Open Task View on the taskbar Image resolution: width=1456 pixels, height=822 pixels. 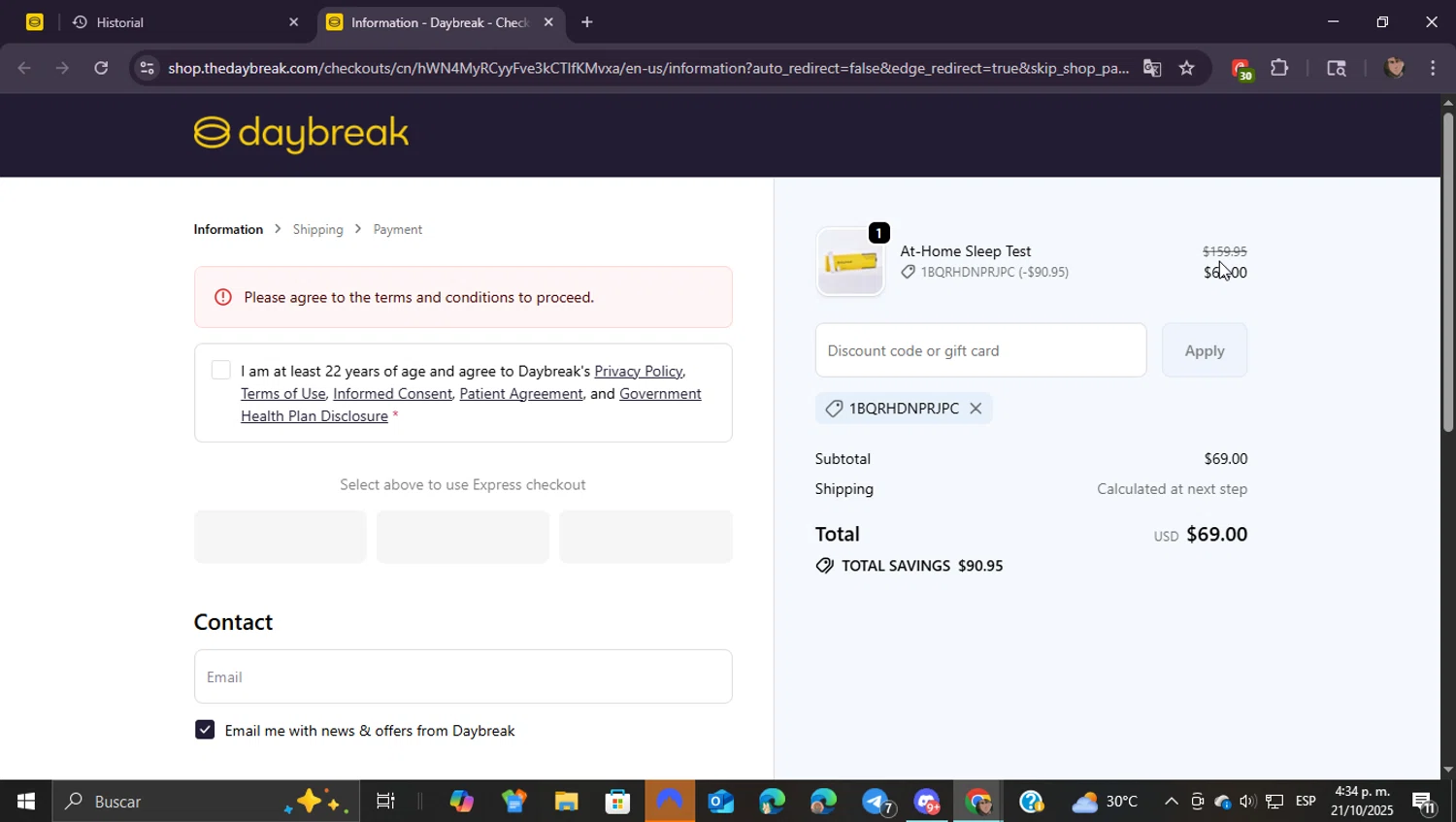click(385, 802)
